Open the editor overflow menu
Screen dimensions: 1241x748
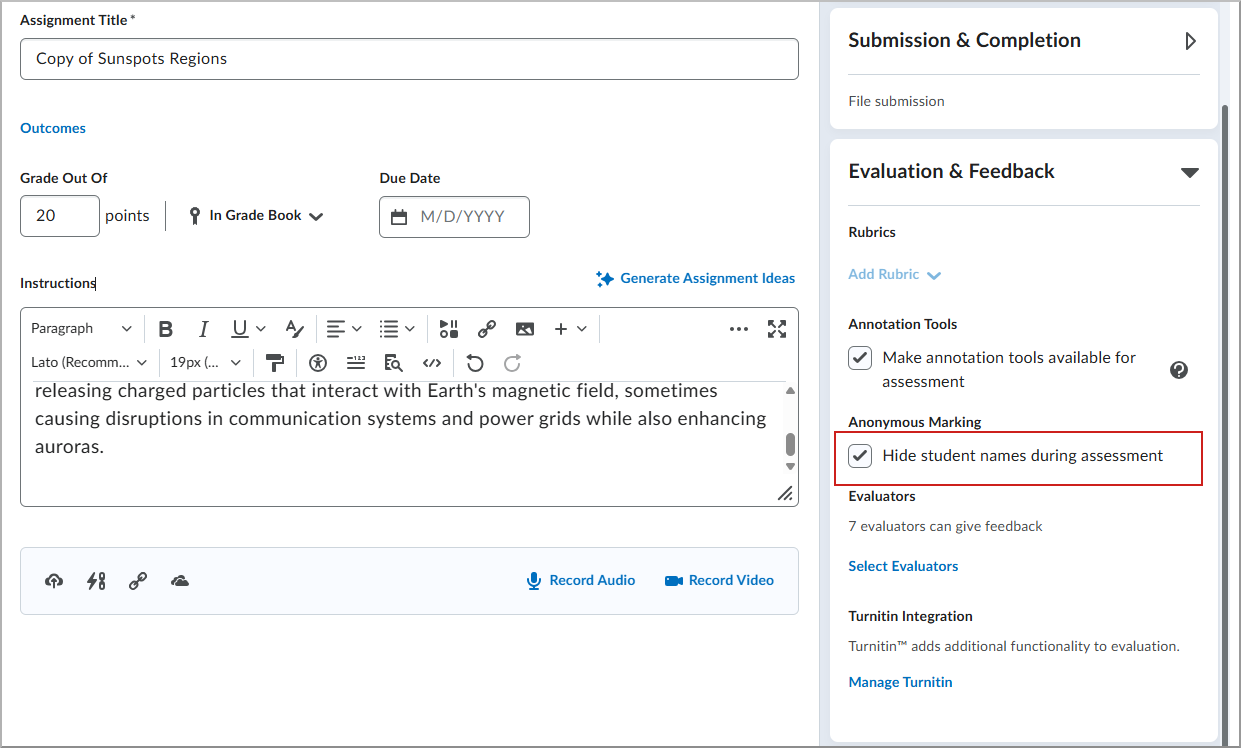[738, 328]
